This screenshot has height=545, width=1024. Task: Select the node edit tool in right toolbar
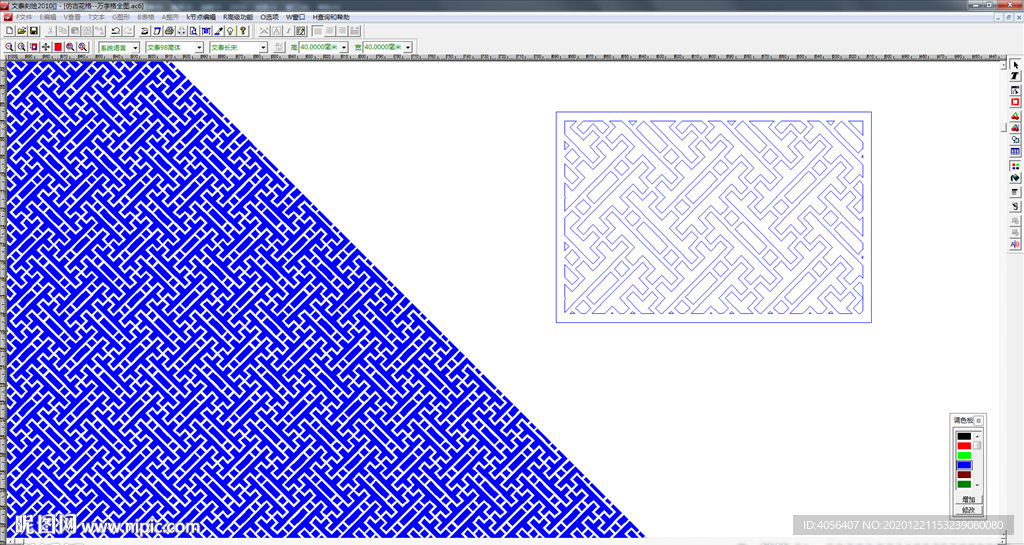(1015, 90)
